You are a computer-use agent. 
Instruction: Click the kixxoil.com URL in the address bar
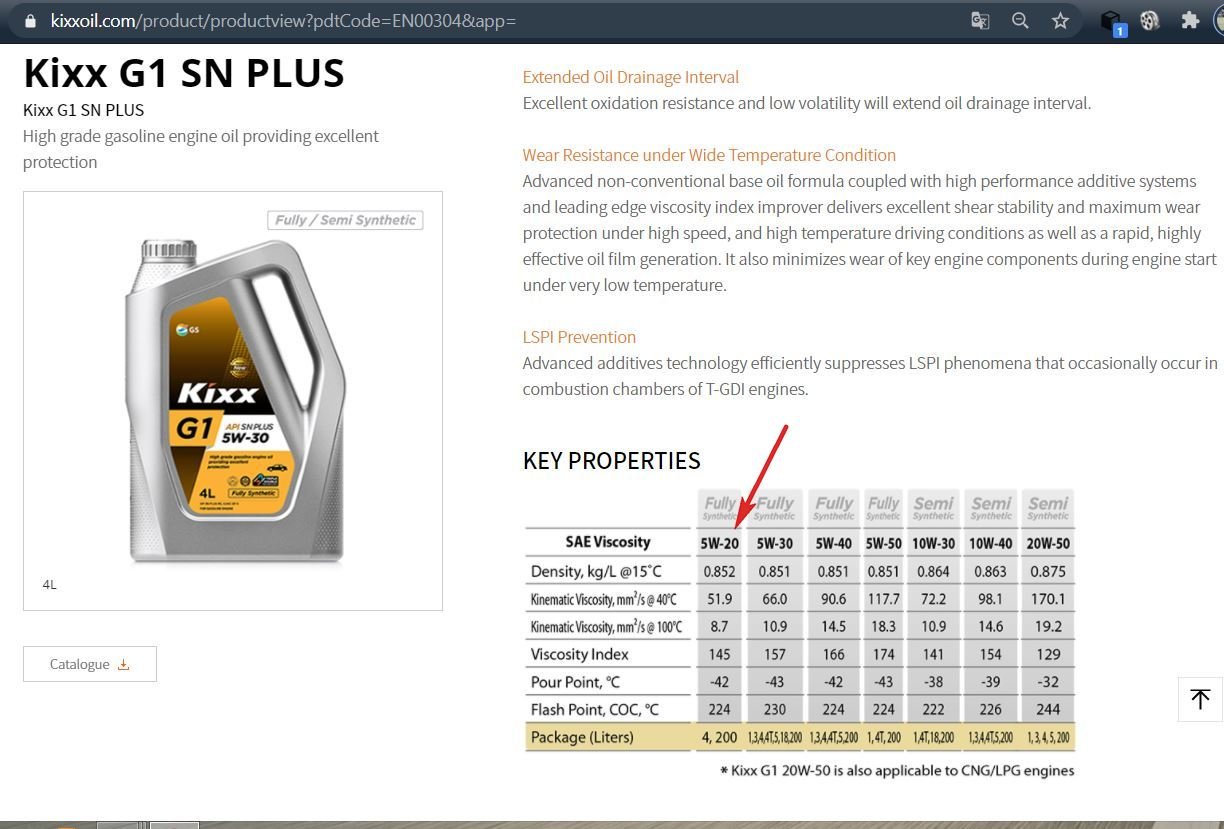283,20
